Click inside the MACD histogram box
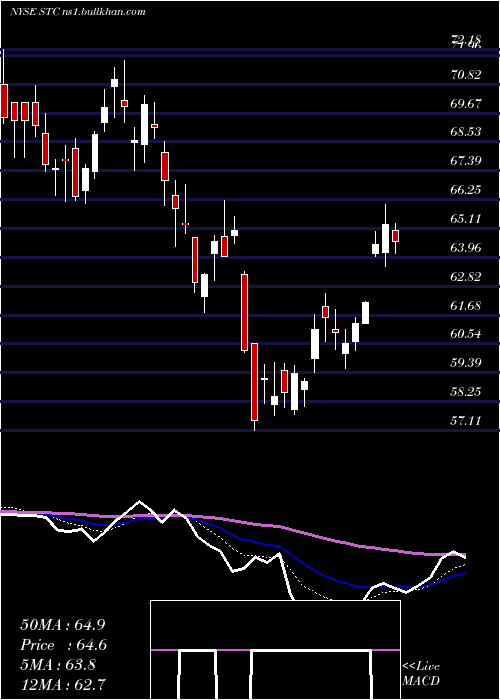The width and height of the screenshot is (500, 700). point(275,650)
